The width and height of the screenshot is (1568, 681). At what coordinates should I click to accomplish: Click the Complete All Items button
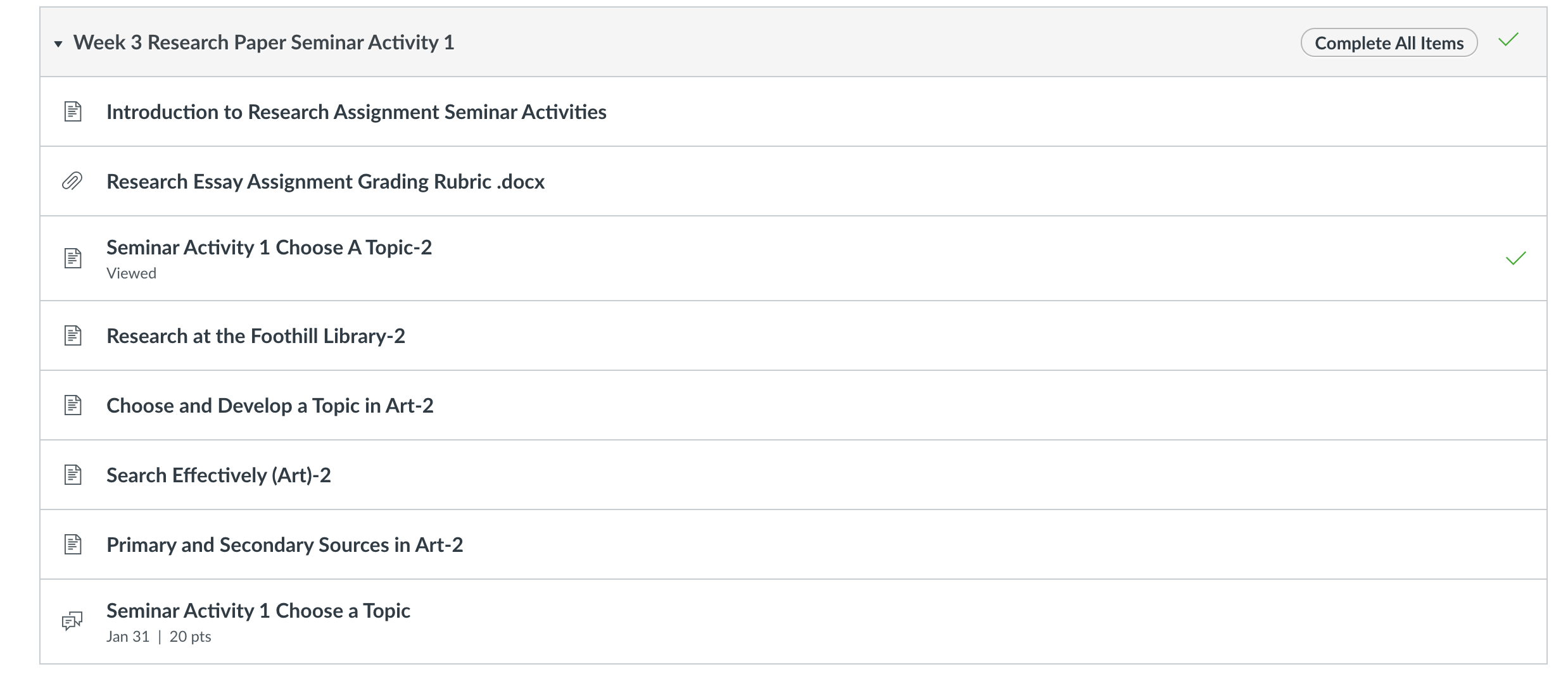1389,43
